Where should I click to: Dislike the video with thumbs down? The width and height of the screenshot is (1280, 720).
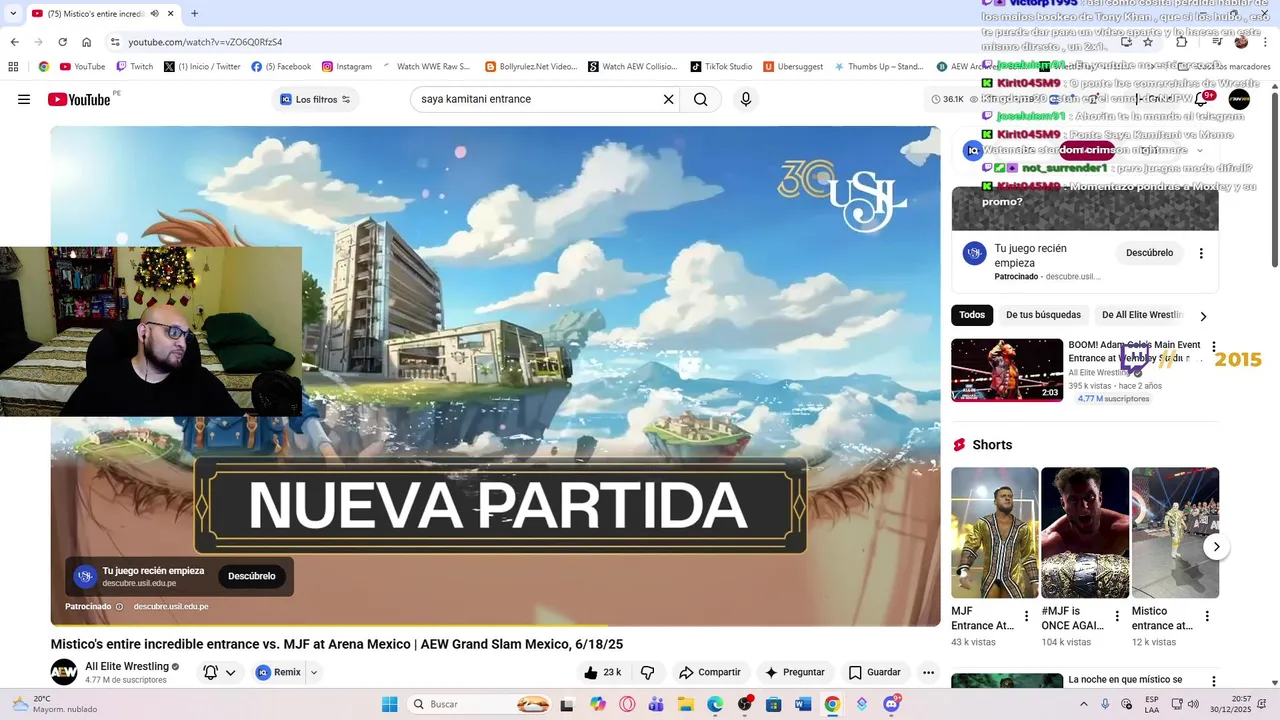(x=647, y=672)
